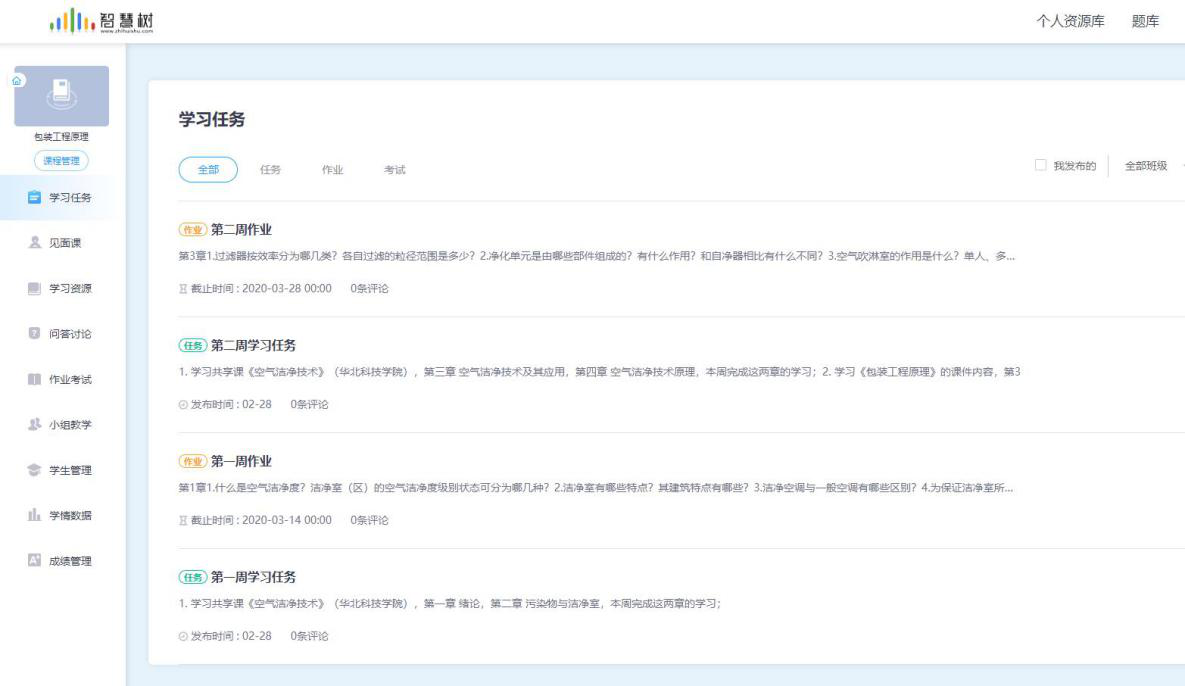Open 见面课 via its sidebar icon
The height and width of the screenshot is (686, 1185).
(x=34, y=243)
